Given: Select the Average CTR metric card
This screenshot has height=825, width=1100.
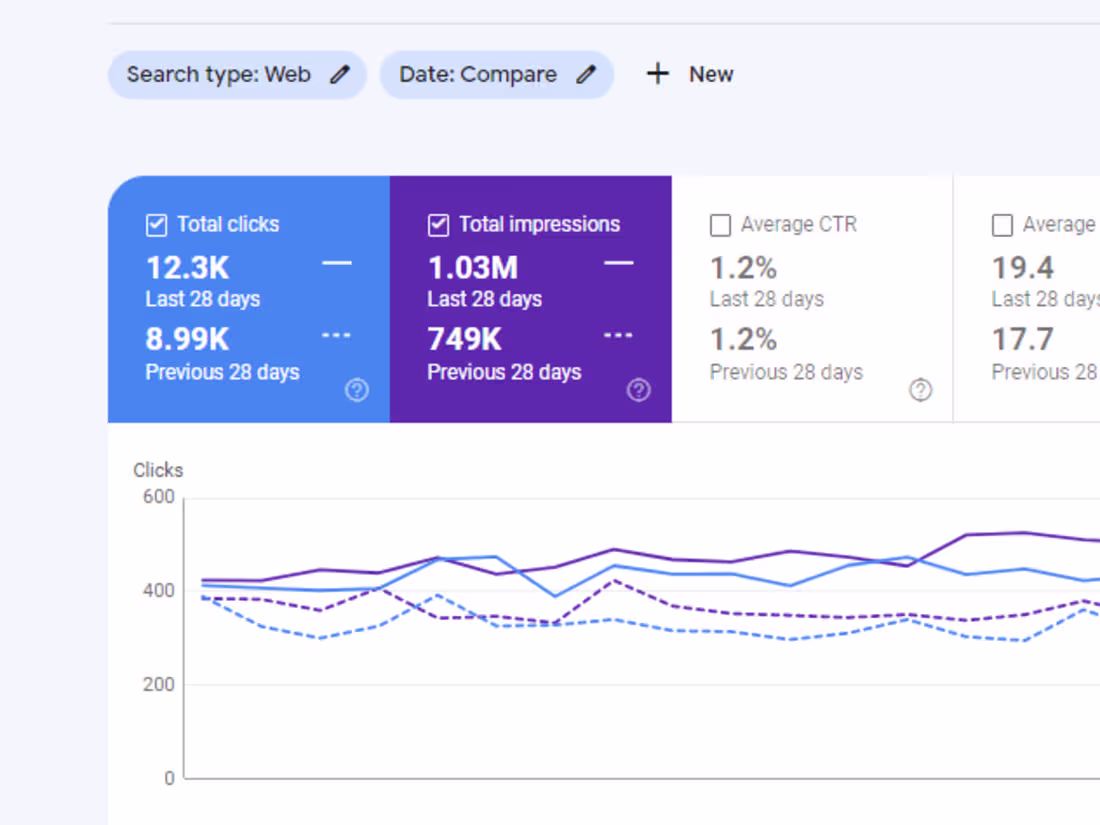Looking at the screenshot, I should pyautogui.click(x=810, y=298).
